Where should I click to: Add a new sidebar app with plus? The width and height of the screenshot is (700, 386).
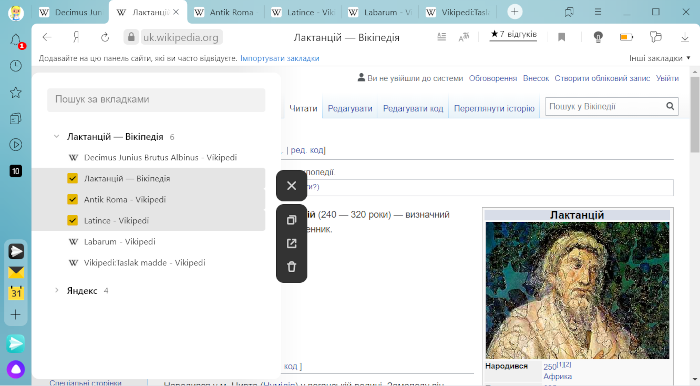(16, 314)
